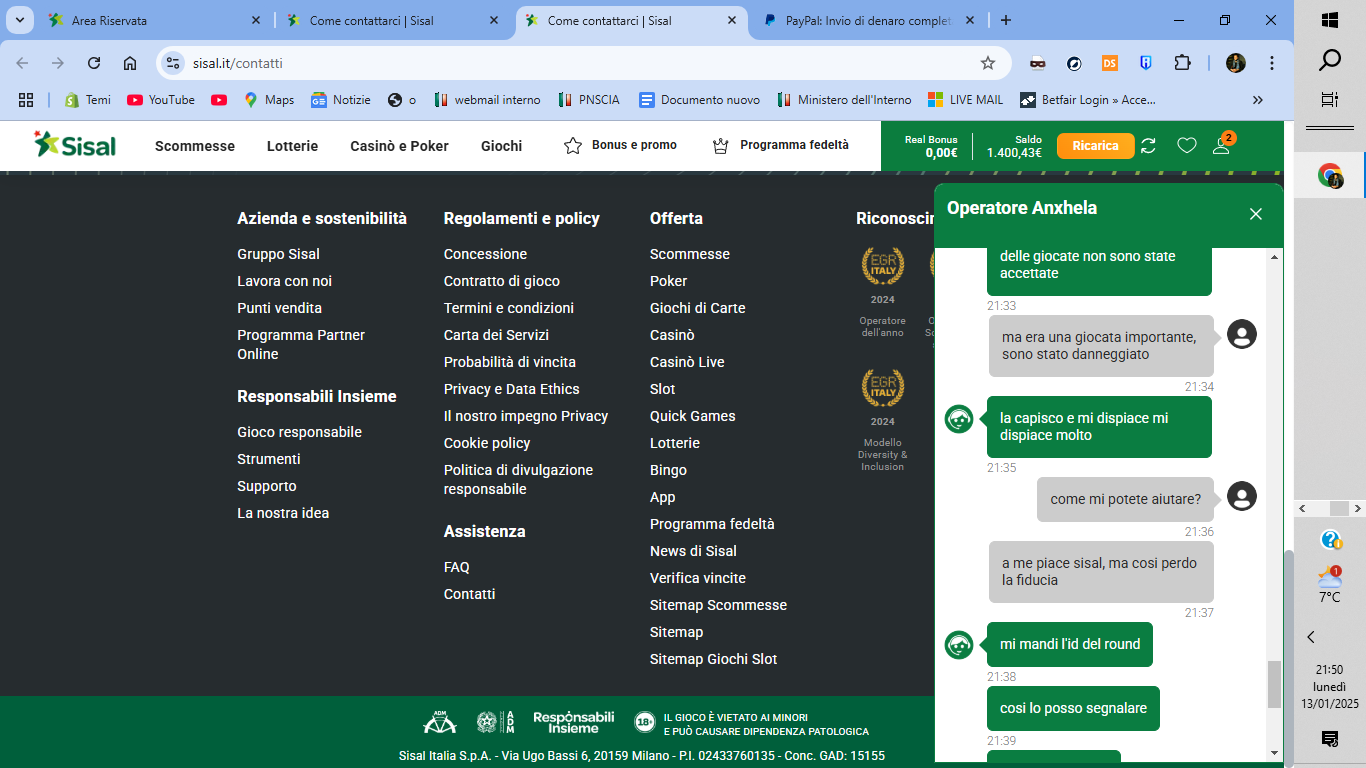
Task: Select chat message 'come mi potete aiutare?'
Action: 1126,499
